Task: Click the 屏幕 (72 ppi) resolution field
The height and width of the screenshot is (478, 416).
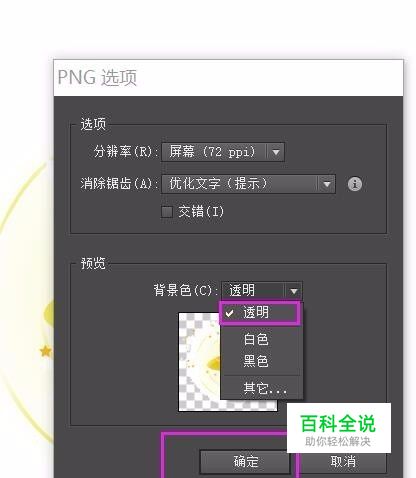Action: pos(214,152)
